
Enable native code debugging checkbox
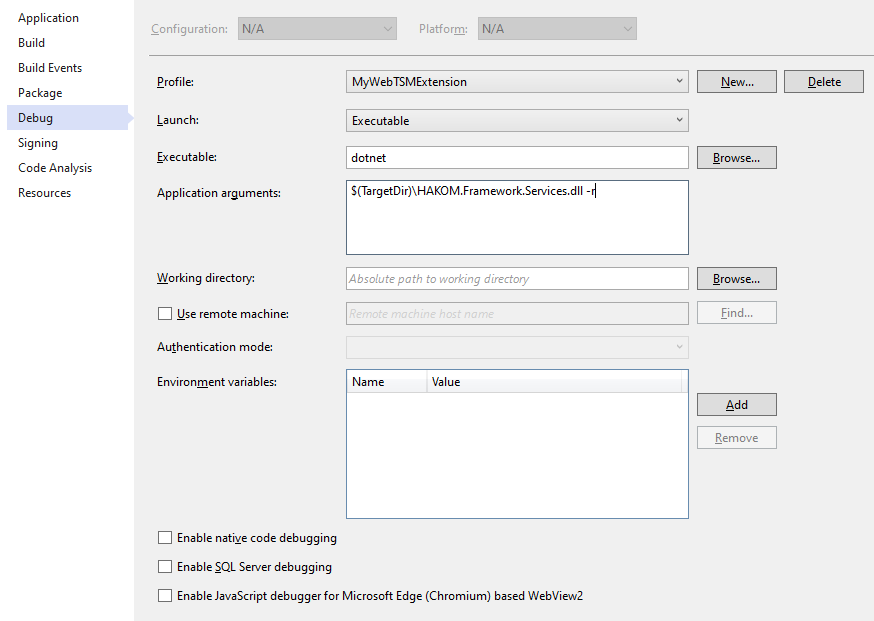[165, 538]
